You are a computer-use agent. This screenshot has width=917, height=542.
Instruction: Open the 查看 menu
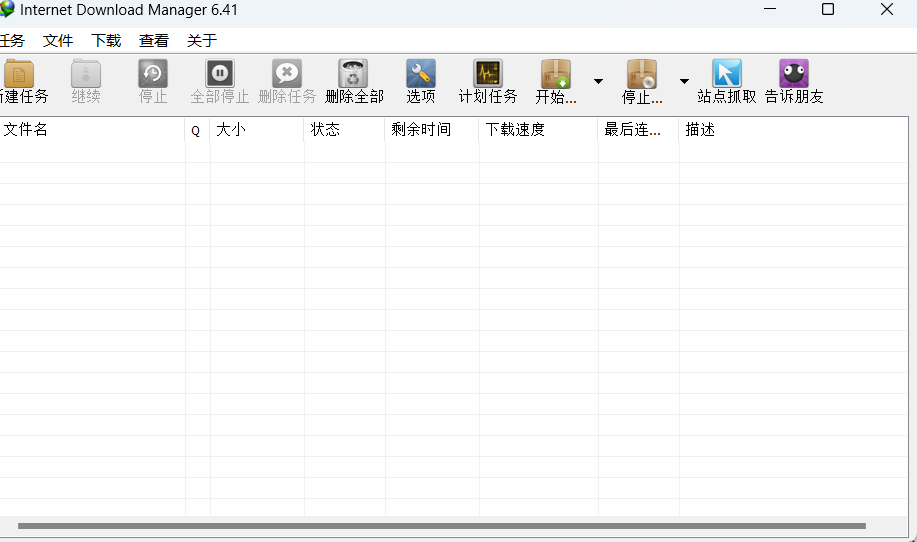pyautogui.click(x=154, y=40)
